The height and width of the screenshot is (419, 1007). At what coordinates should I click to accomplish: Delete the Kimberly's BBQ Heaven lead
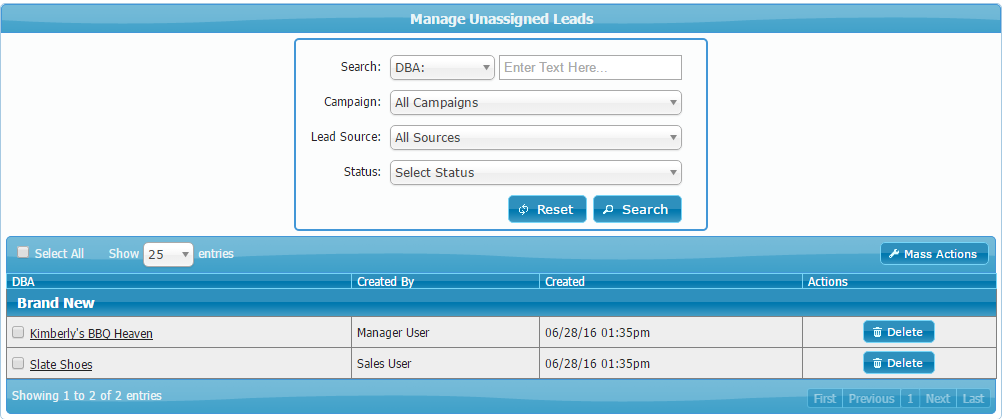898,332
